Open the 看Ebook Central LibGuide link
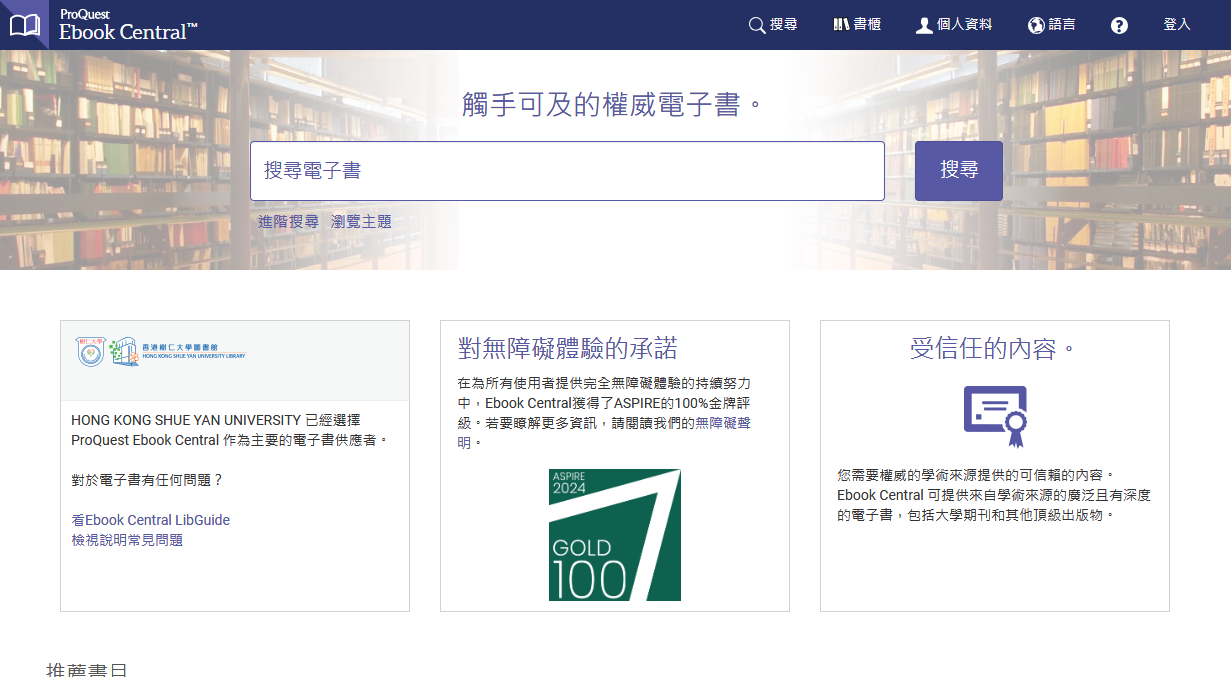 tap(150, 520)
